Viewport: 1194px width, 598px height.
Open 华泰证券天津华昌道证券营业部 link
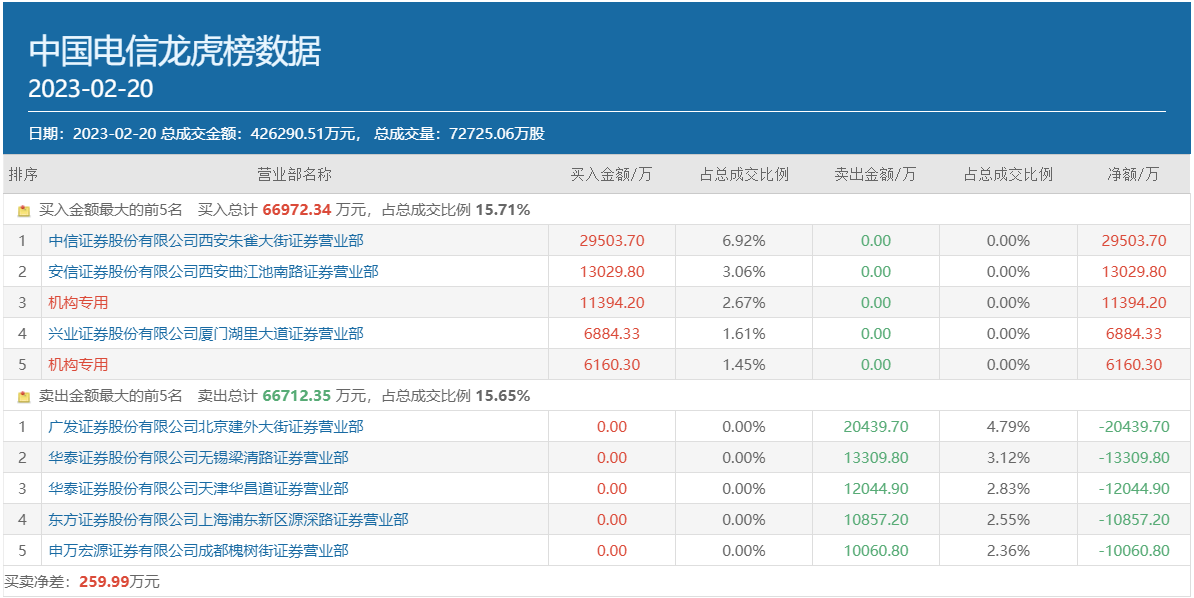tap(198, 489)
